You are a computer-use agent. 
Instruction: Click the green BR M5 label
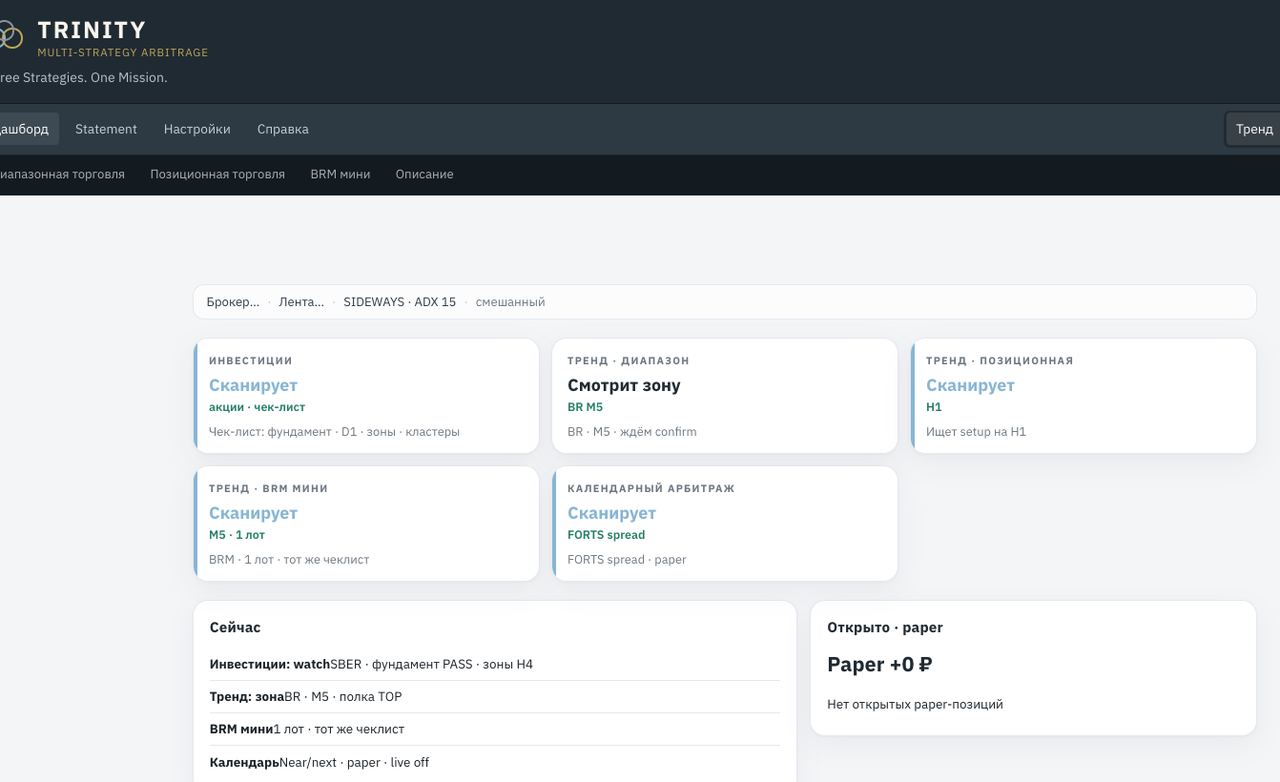[x=585, y=407]
